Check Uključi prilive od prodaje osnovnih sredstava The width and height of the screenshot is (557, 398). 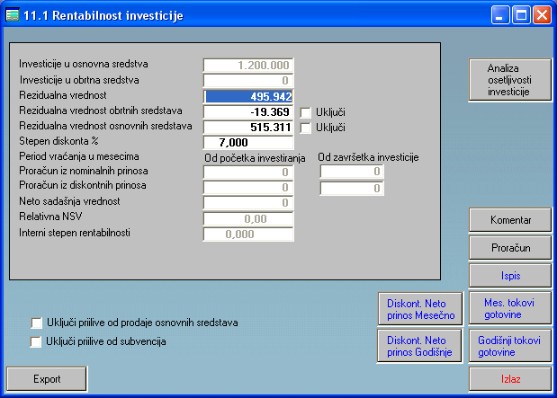click(36, 323)
